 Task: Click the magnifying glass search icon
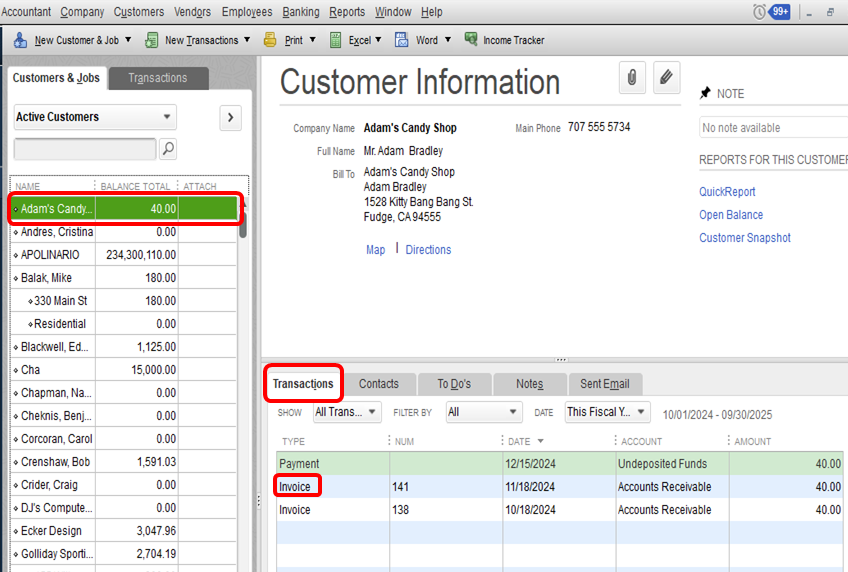168,149
